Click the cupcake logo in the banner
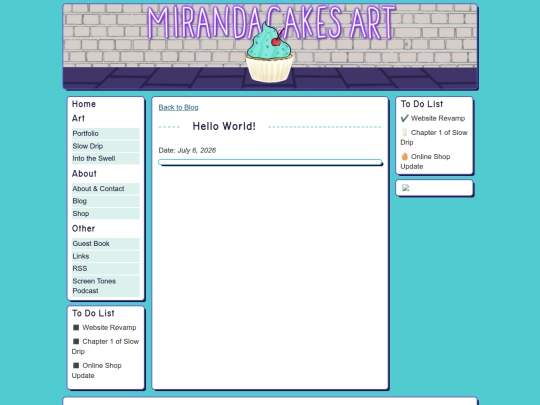The height and width of the screenshot is (405, 540). [269, 52]
